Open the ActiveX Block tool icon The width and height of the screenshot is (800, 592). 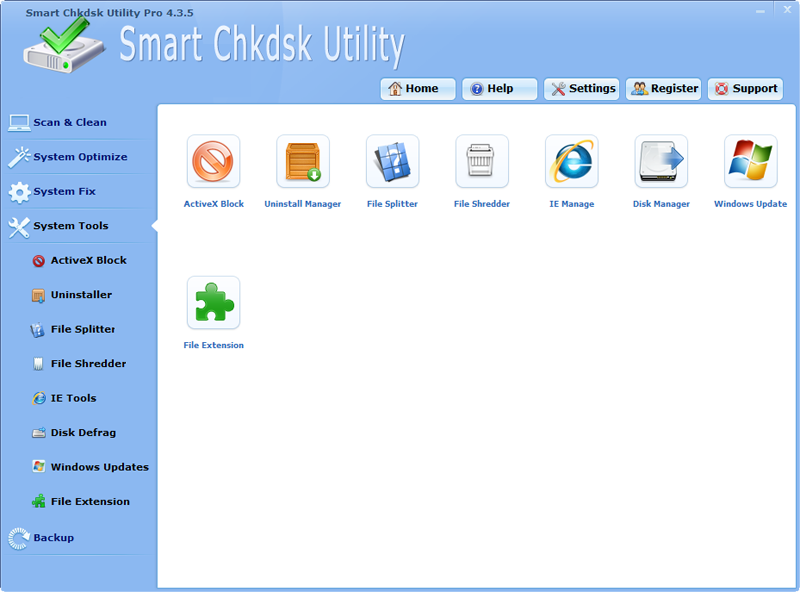click(213, 161)
